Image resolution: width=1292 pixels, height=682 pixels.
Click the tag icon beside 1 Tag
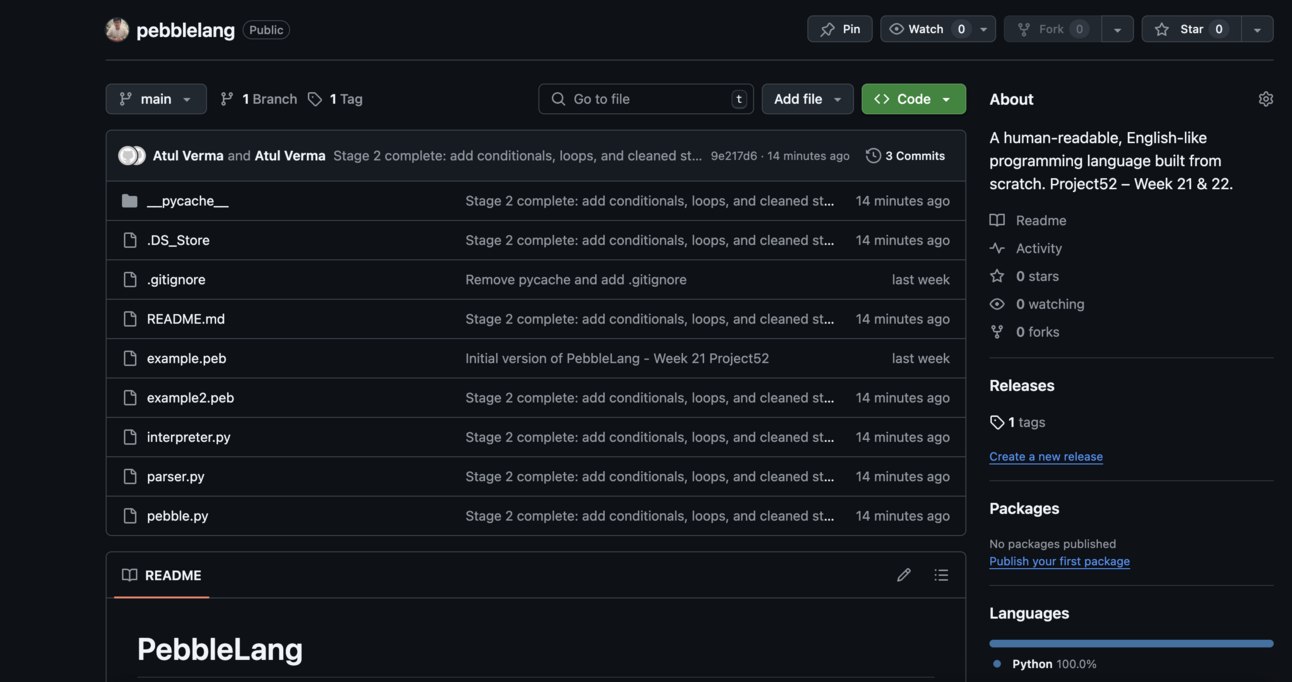pos(315,99)
